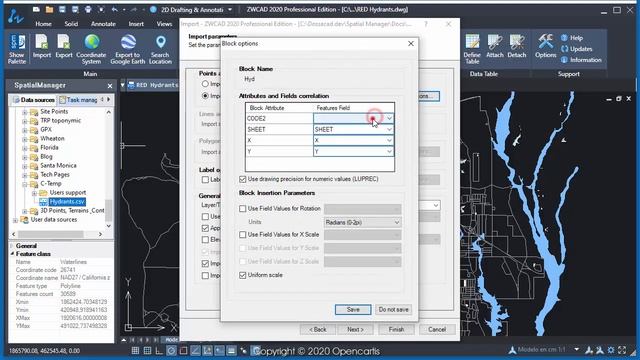Open the 2D Drafting workspace dropdown

230,9
